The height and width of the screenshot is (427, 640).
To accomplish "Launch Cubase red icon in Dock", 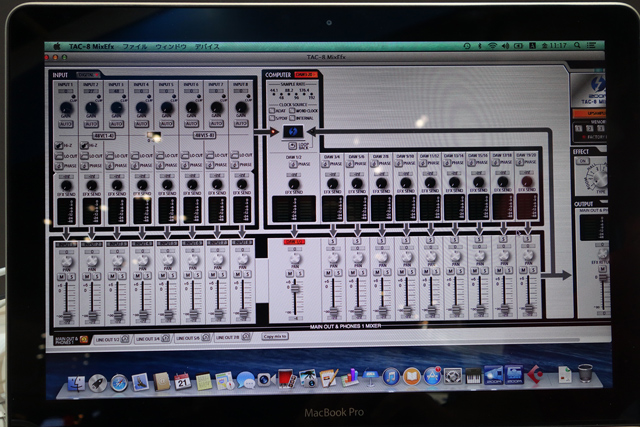I will [535, 375].
